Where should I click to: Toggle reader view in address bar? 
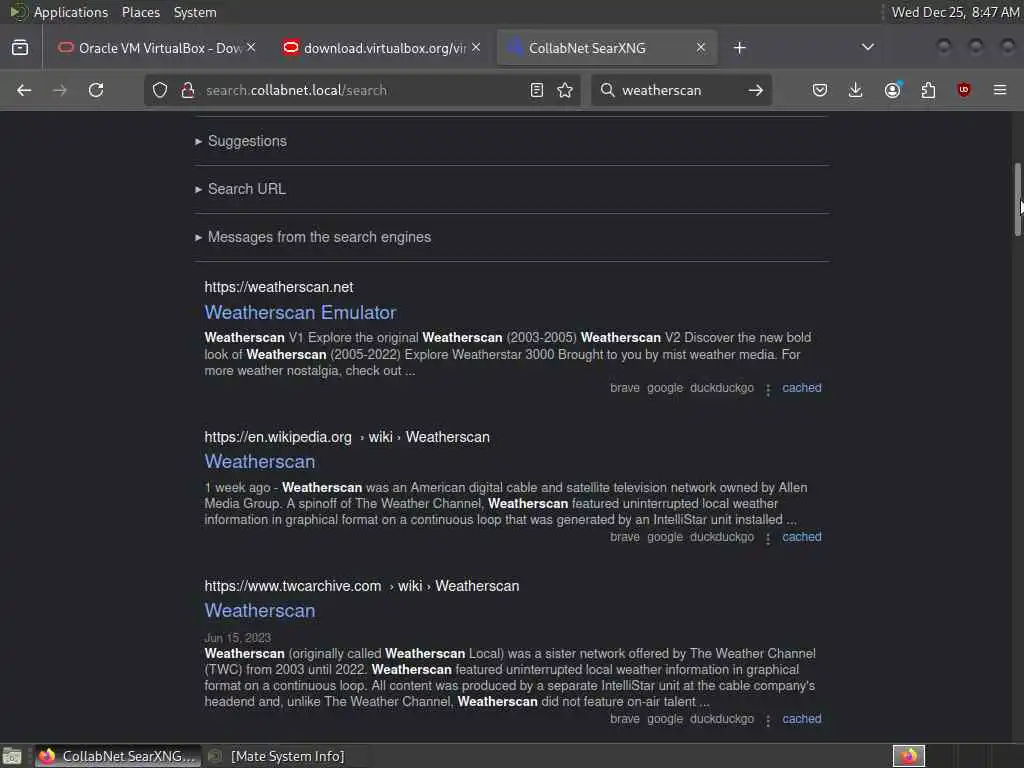(x=537, y=90)
